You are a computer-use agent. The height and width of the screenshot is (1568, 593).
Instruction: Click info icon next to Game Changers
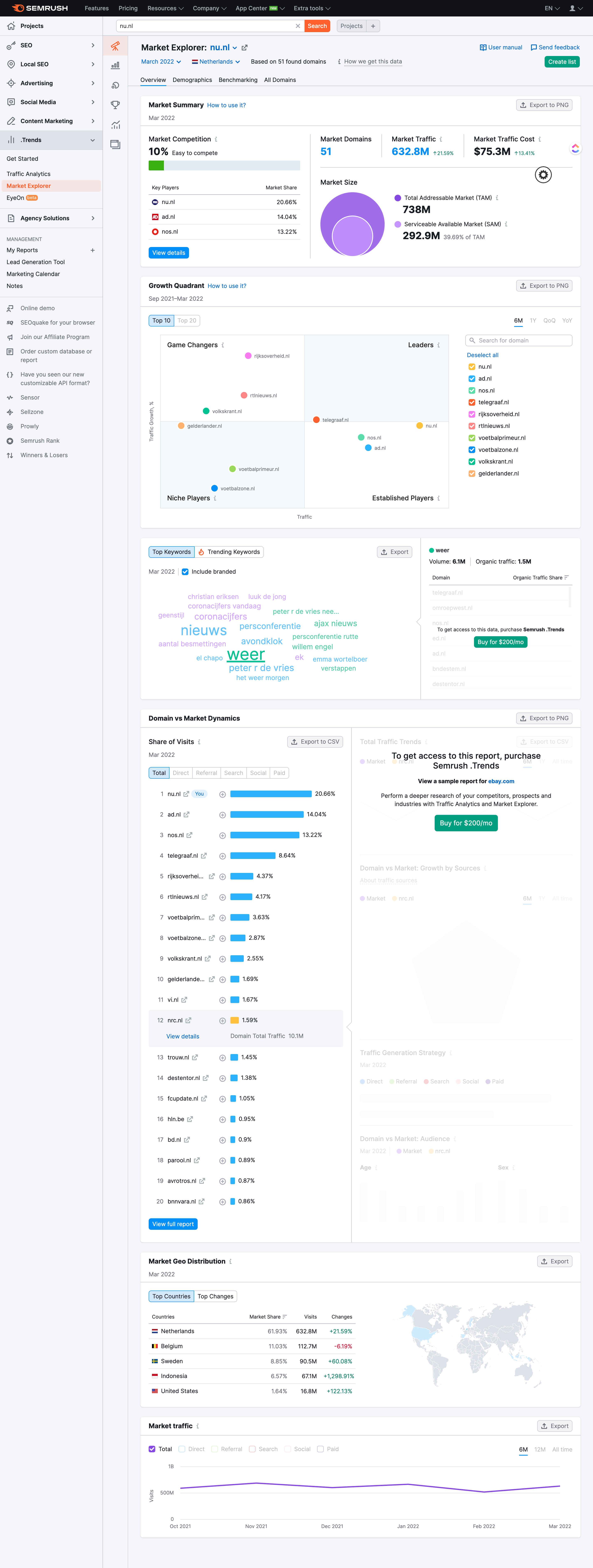click(223, 345)
